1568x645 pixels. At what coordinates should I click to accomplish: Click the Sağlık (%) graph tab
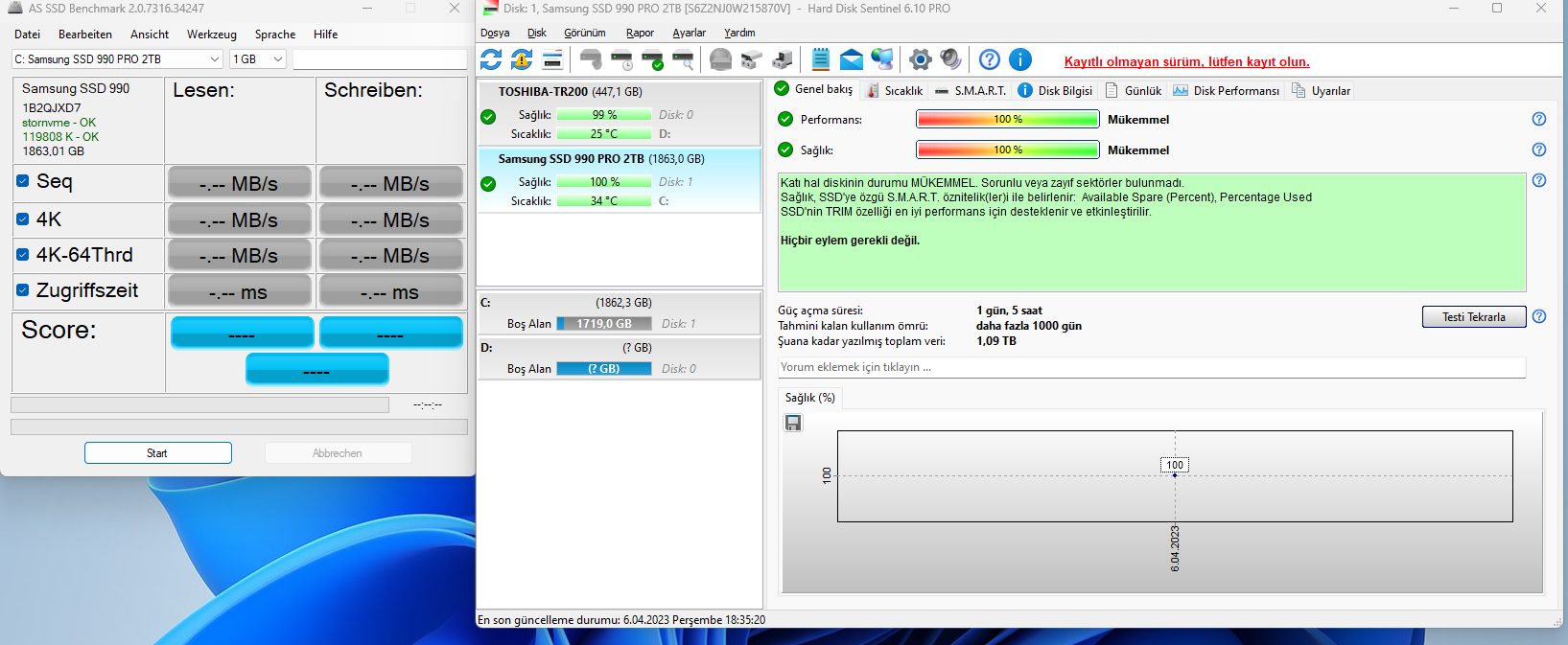[810, 397]
